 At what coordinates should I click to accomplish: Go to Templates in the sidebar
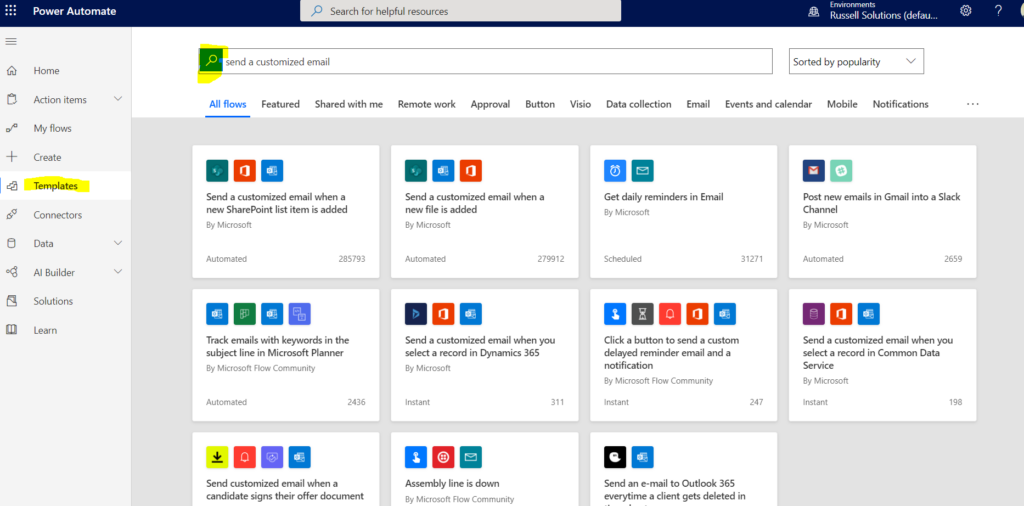pyautogui.click(x=65, y=186)
